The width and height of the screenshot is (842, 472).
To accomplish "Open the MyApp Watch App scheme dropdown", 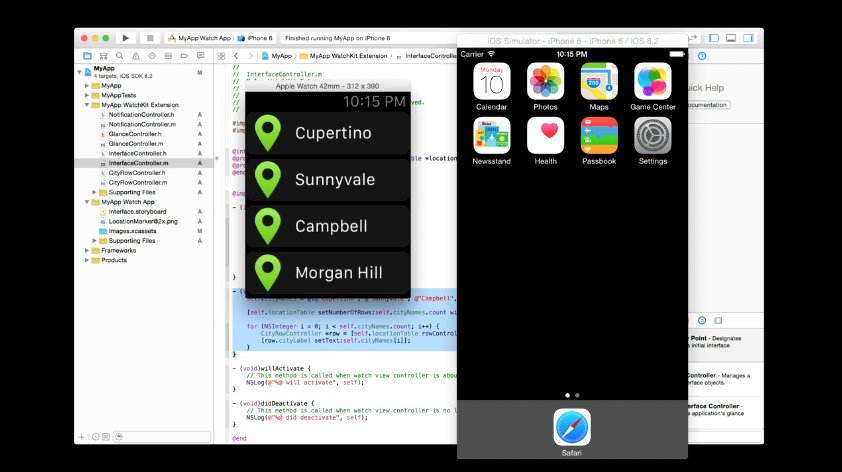I will pos(203,38).
